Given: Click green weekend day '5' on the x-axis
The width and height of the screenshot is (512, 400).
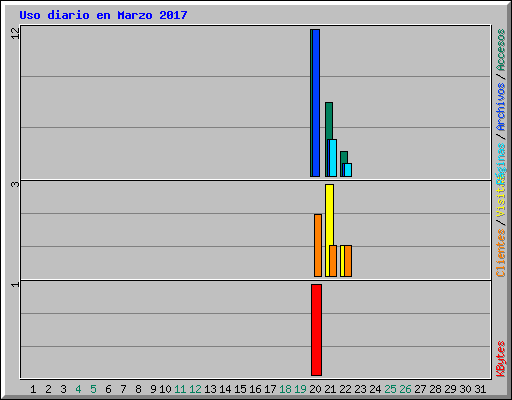Looking at the screenshot, I should pos(93,389).
